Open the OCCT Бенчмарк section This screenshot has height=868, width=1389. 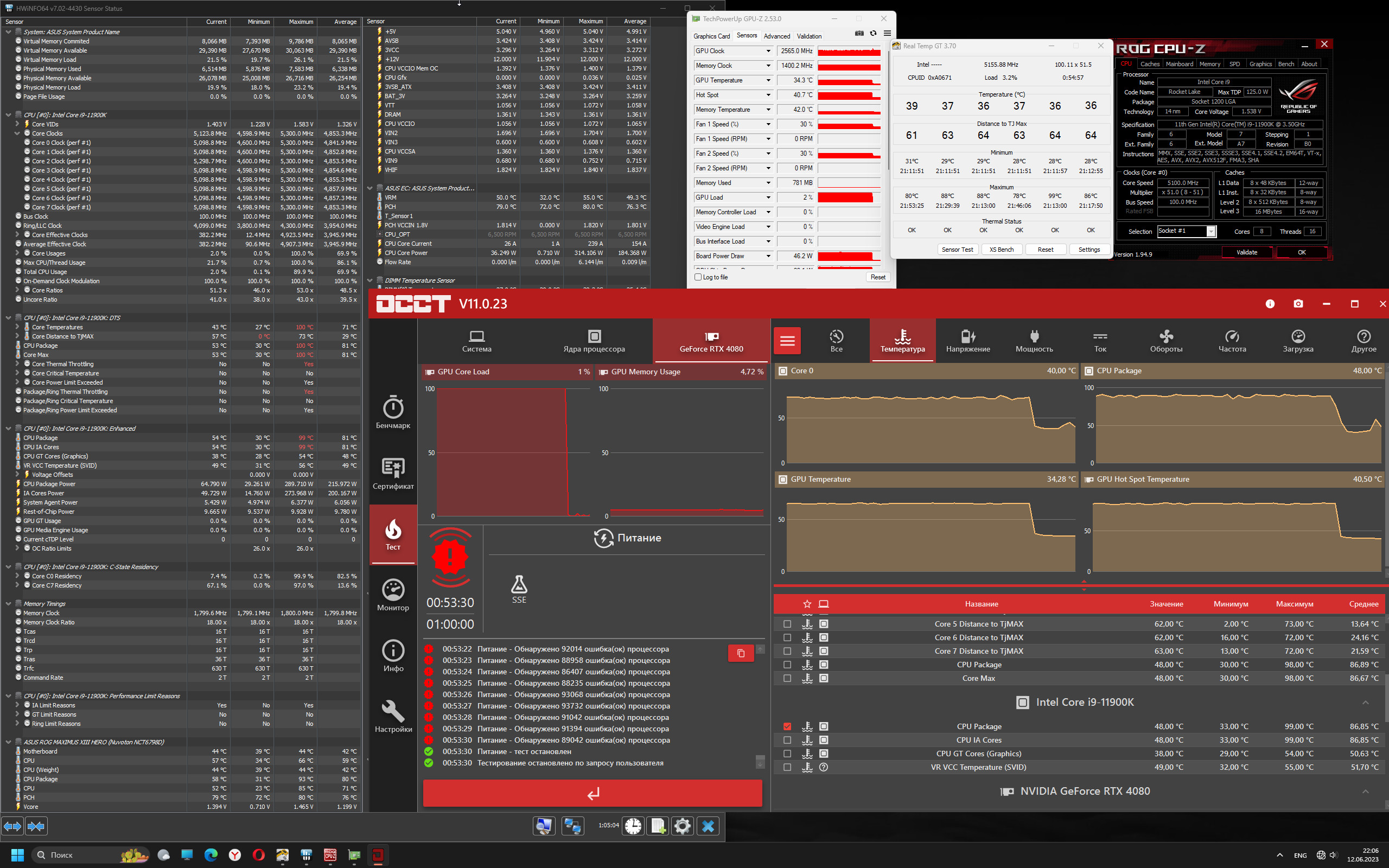click(393, 412)
